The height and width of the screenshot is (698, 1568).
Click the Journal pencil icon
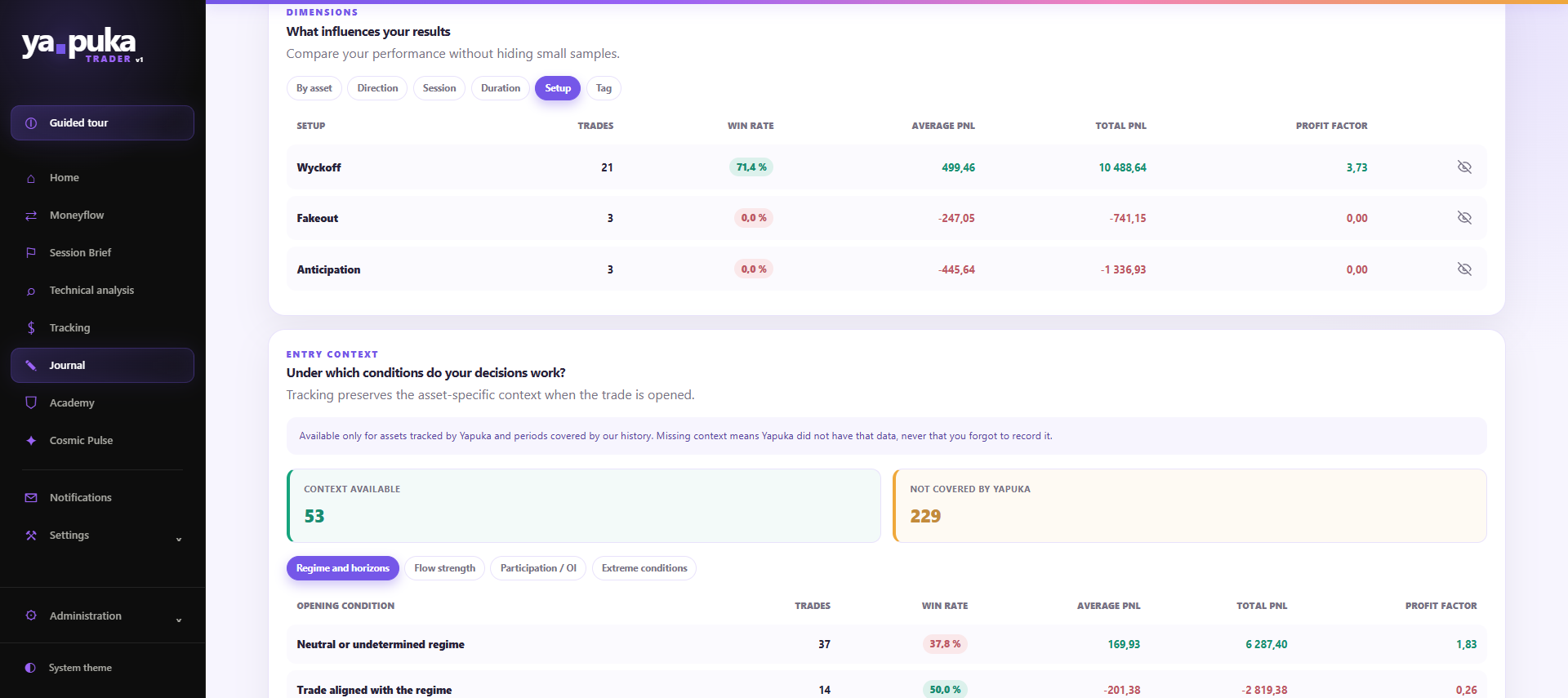click(31, 366)
